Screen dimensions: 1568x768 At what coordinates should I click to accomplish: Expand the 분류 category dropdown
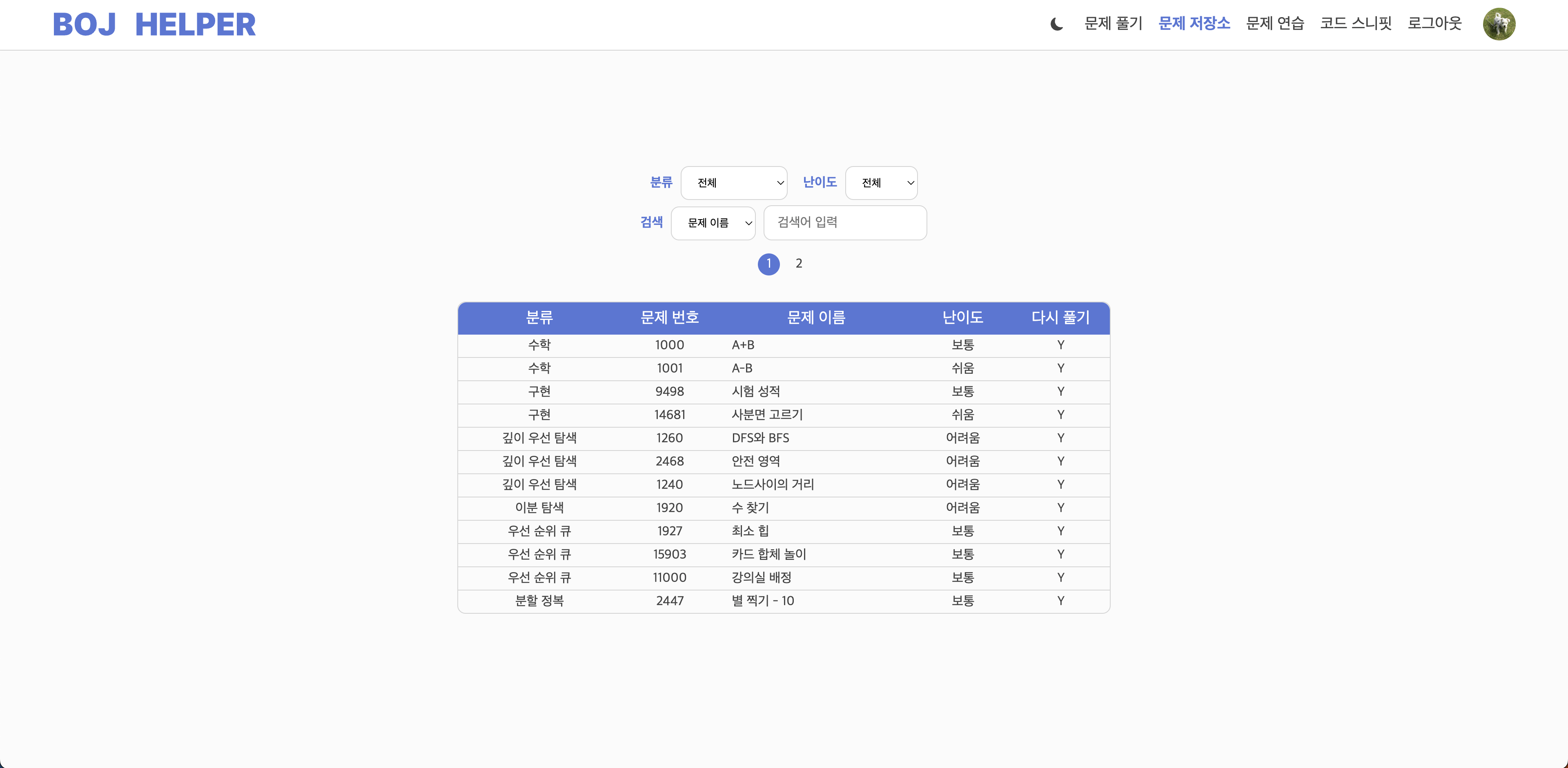(733, 183)
